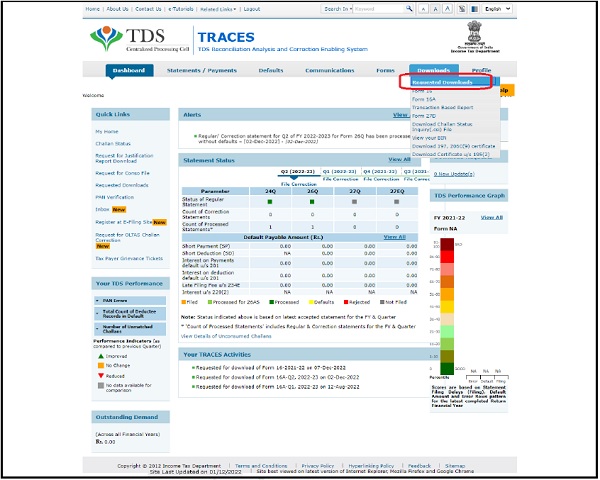Click the Logout link

point(252,9)
